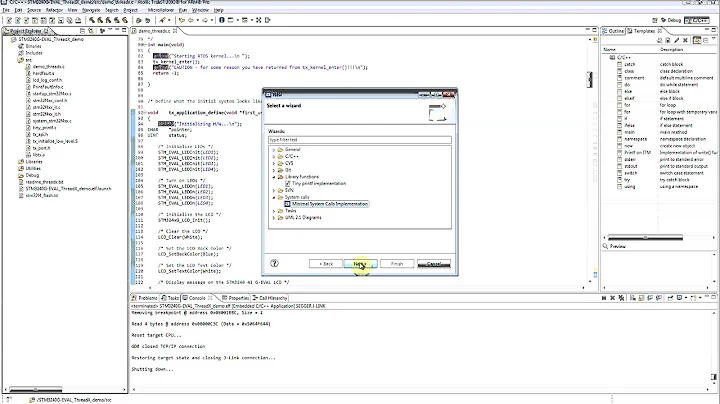This screenshot has width=720, height=404.
Task: Open wizard dialog help question-mark icon
Action: point(274,263)
